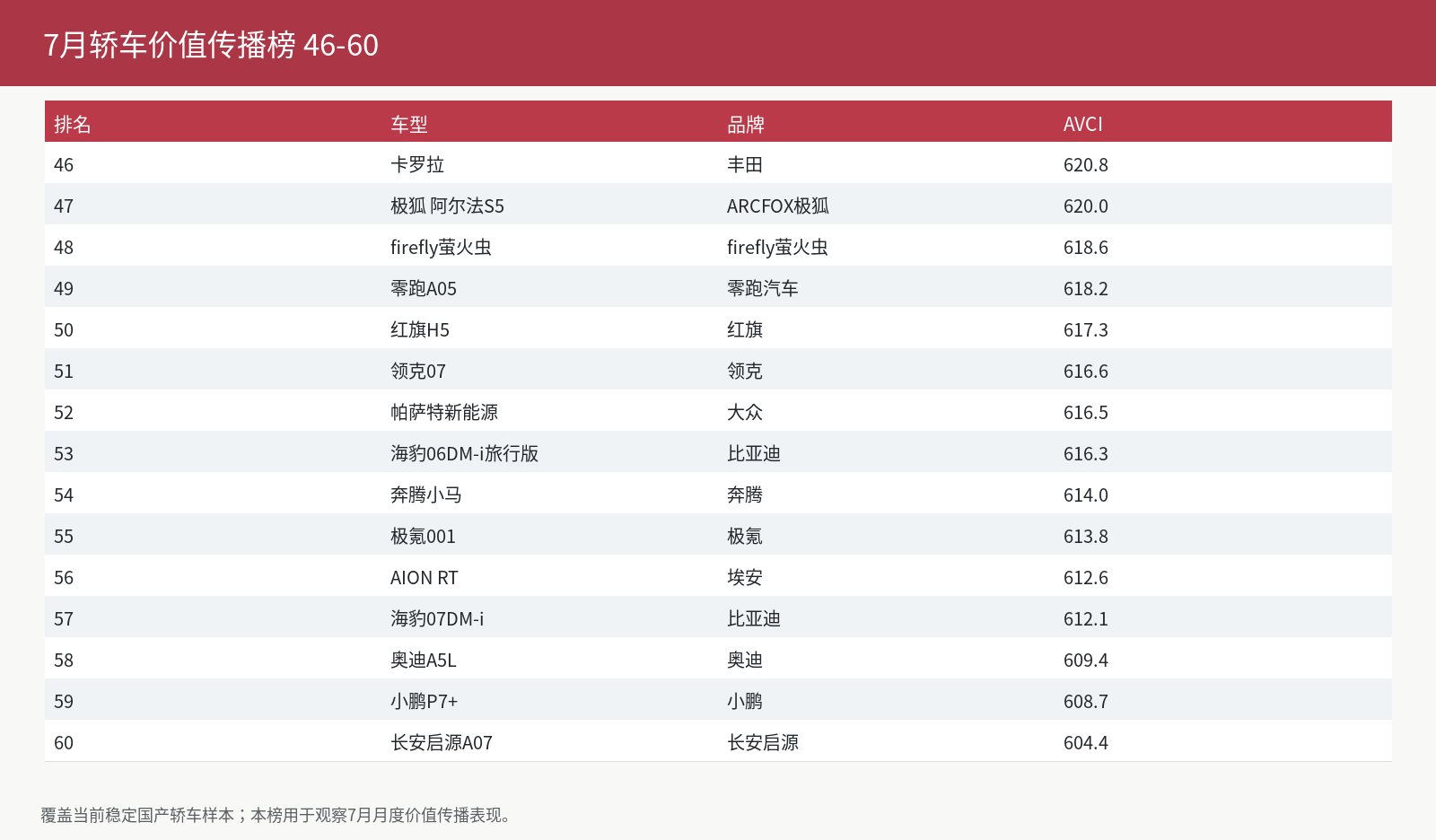Click the AVCI value 616.3
This screenshot has width=1436, height=840.
click(x=1086, y=454)
